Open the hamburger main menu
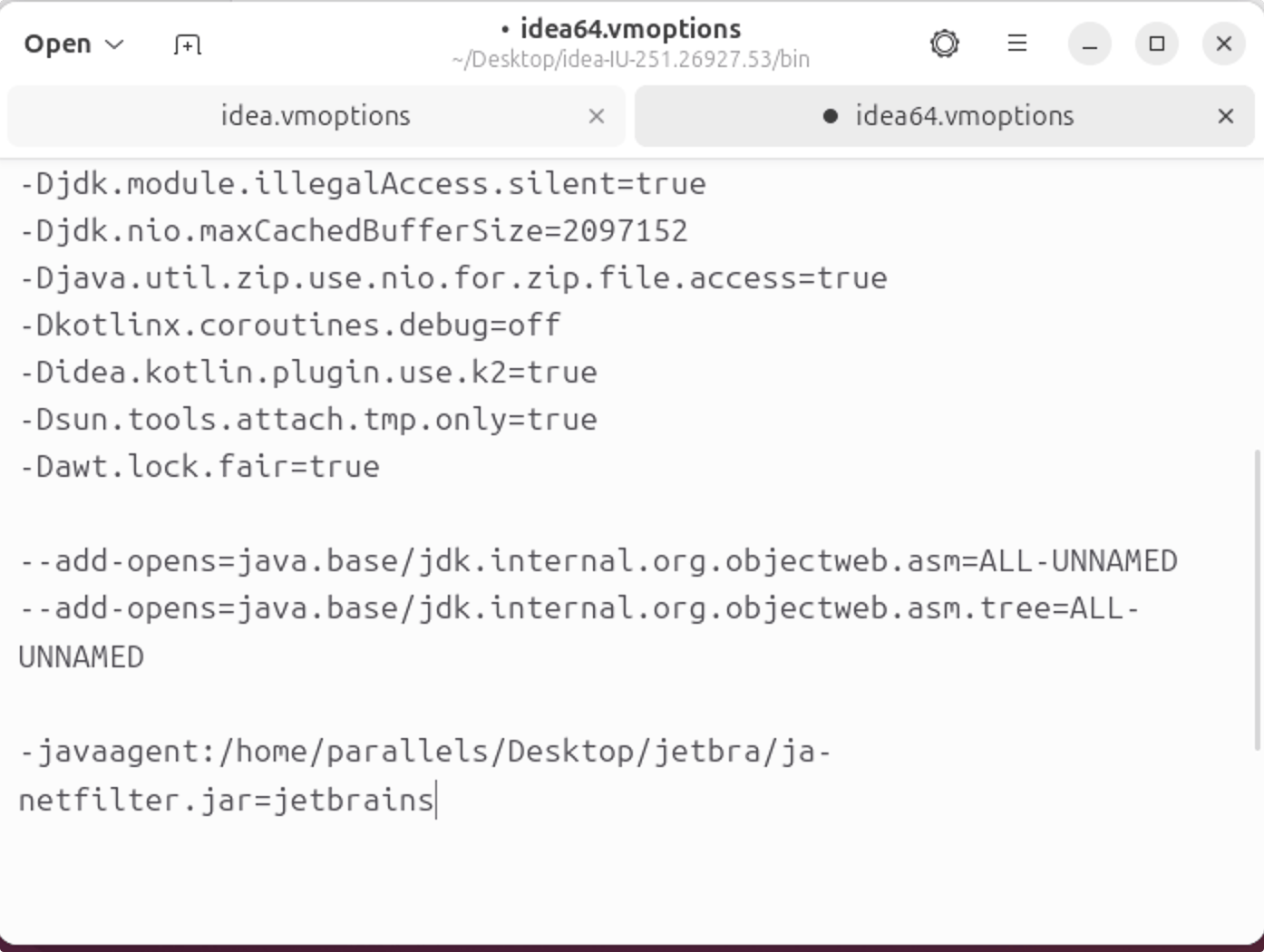Screen dimensions: 1264x952 click(1017, 44)
